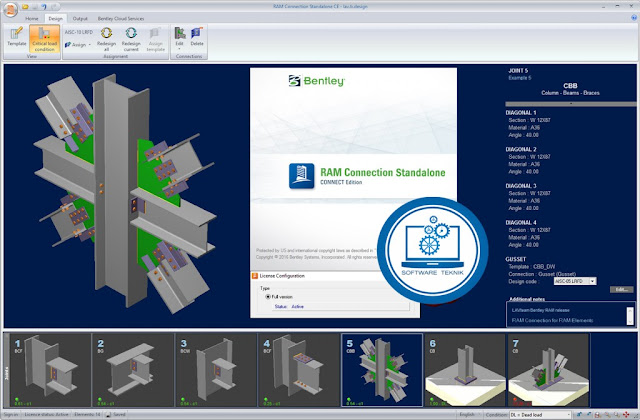Image resolution: width=640 pixels, height=420 pixels.
Task: Click the Active status text in license dialog
Action: pyautogui.click(x=298, y=307)
